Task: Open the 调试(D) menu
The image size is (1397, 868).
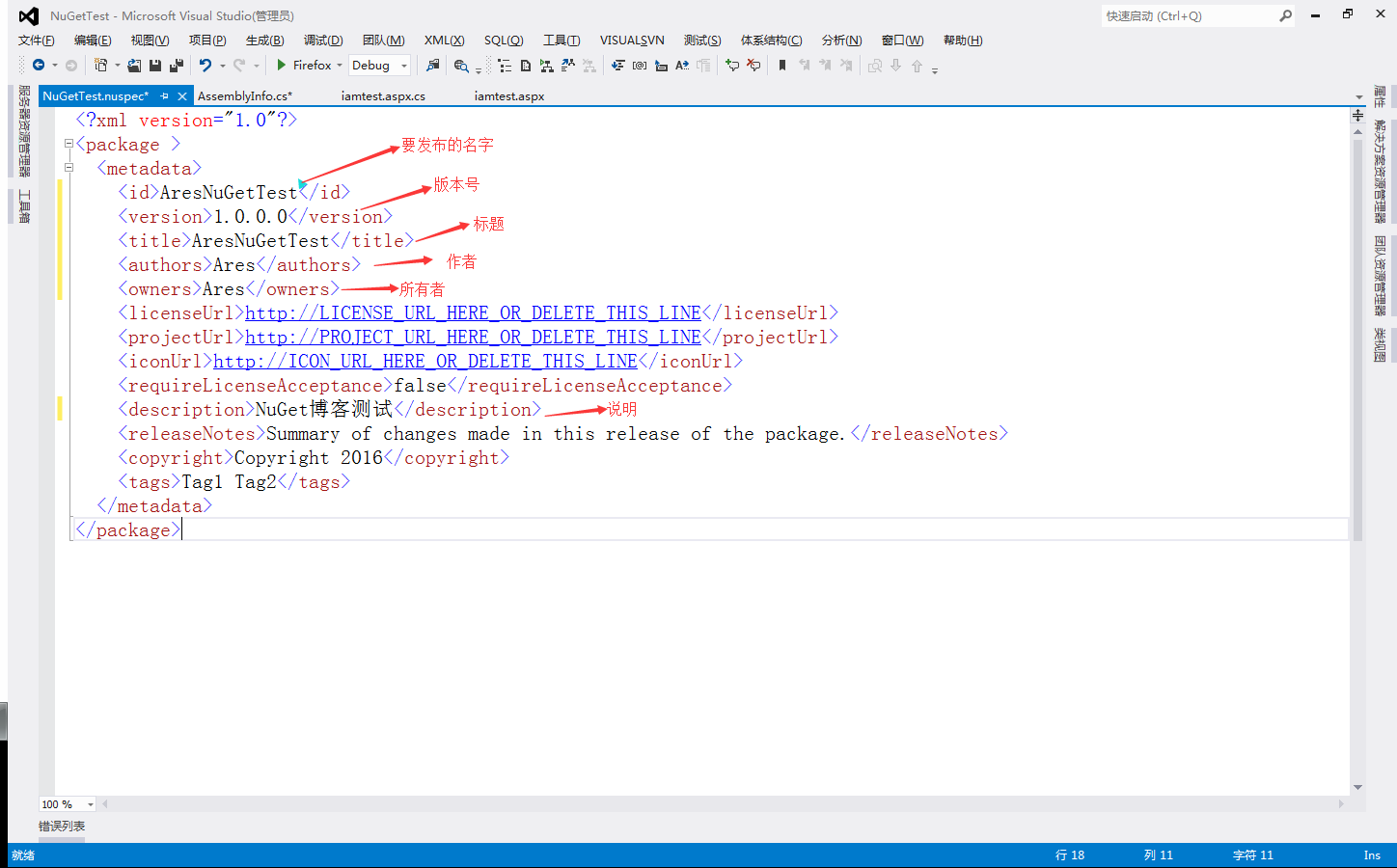Action: point(323,41)
